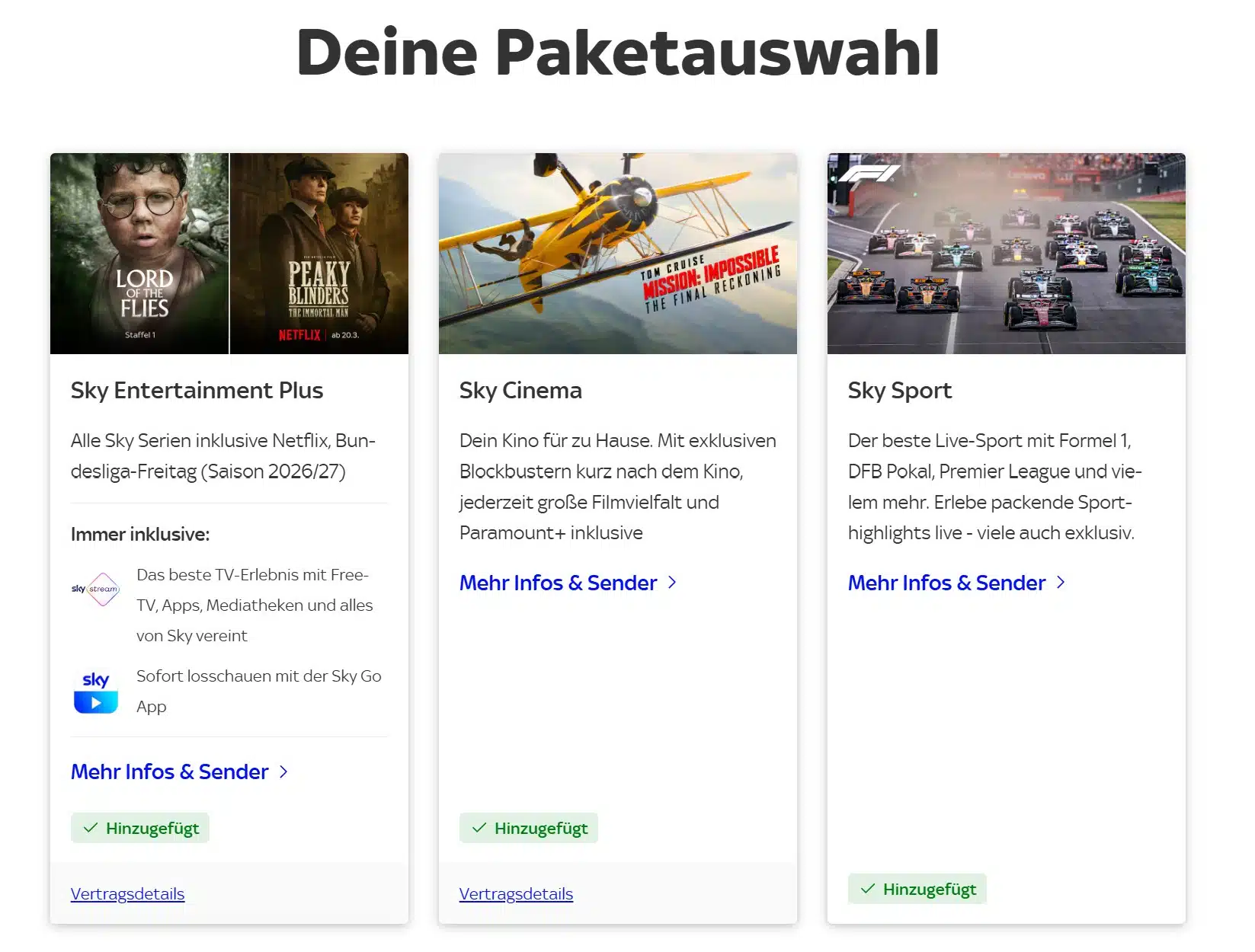Click the Deine Paketauswahl heading
This screenshot has height=952, width=1255.
(618, 53)
